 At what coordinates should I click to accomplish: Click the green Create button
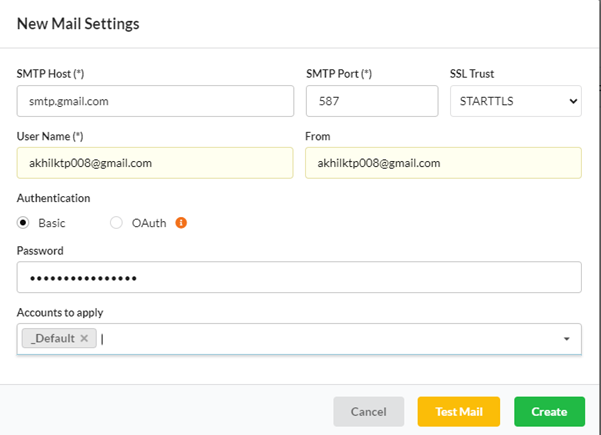[549, 411]
